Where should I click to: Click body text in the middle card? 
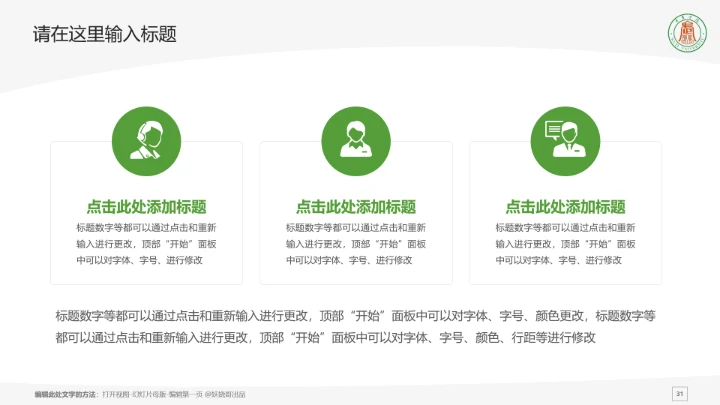point(356,244)
